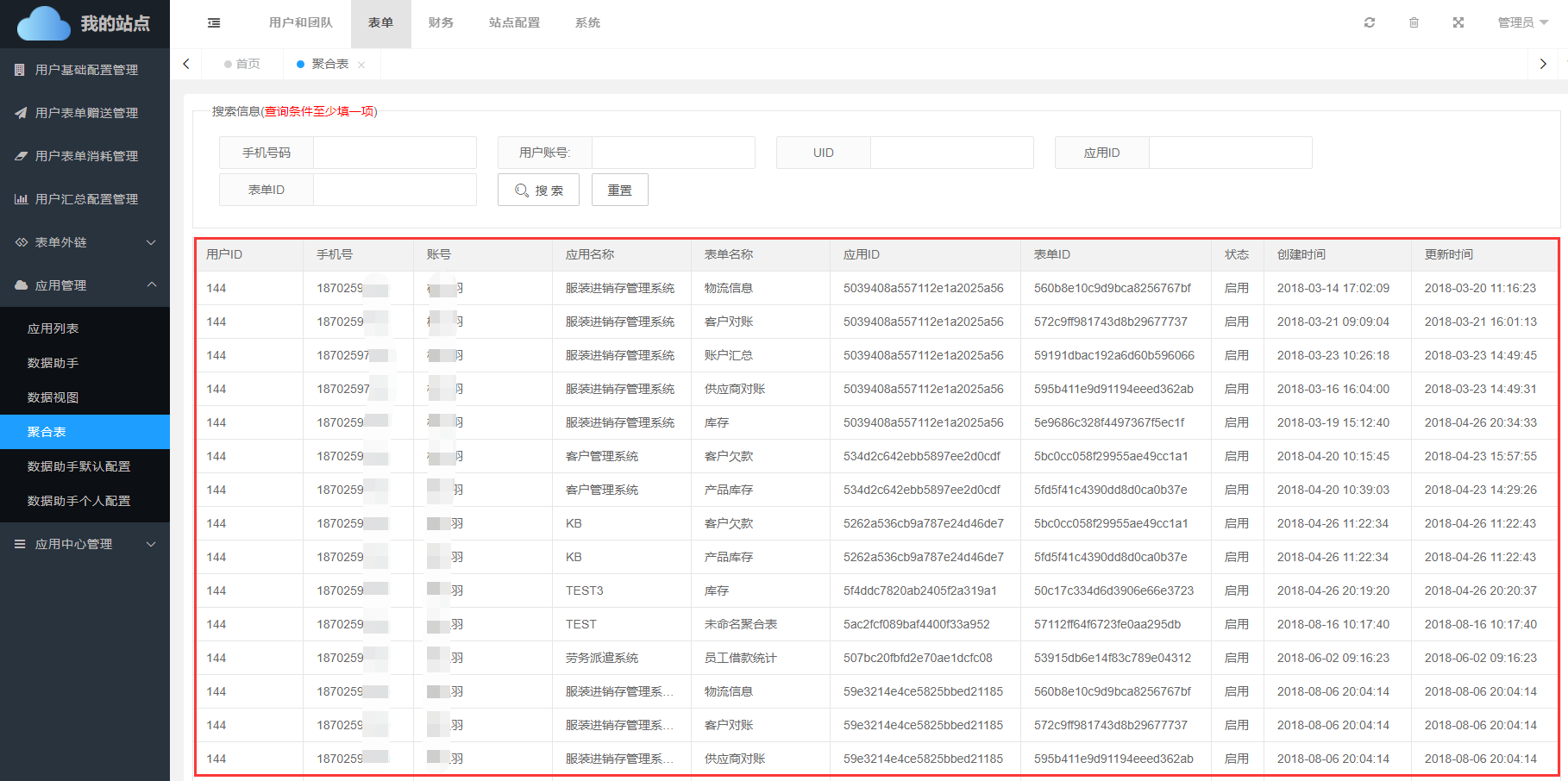This screenshot has height=781, width=1568.
Task: Open the 管理员 dropdown menu
Action: (1522, 23)
